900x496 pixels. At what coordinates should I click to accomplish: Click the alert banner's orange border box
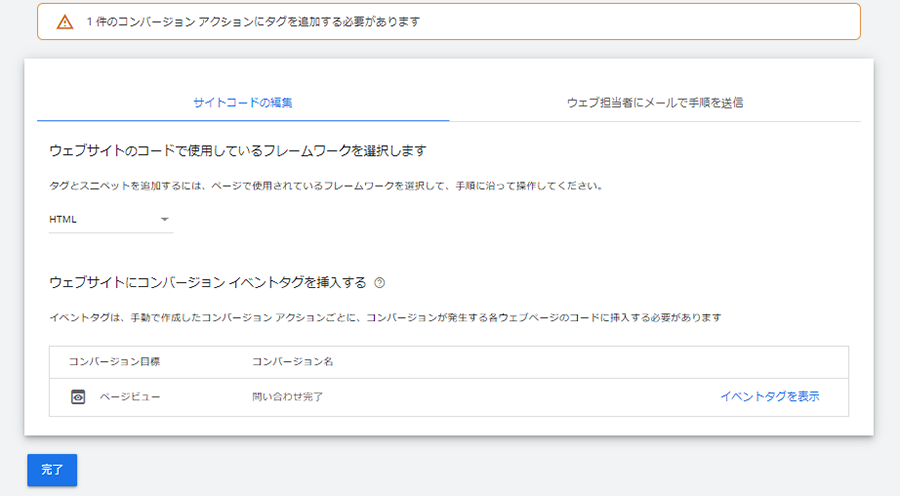pos(449,22)
